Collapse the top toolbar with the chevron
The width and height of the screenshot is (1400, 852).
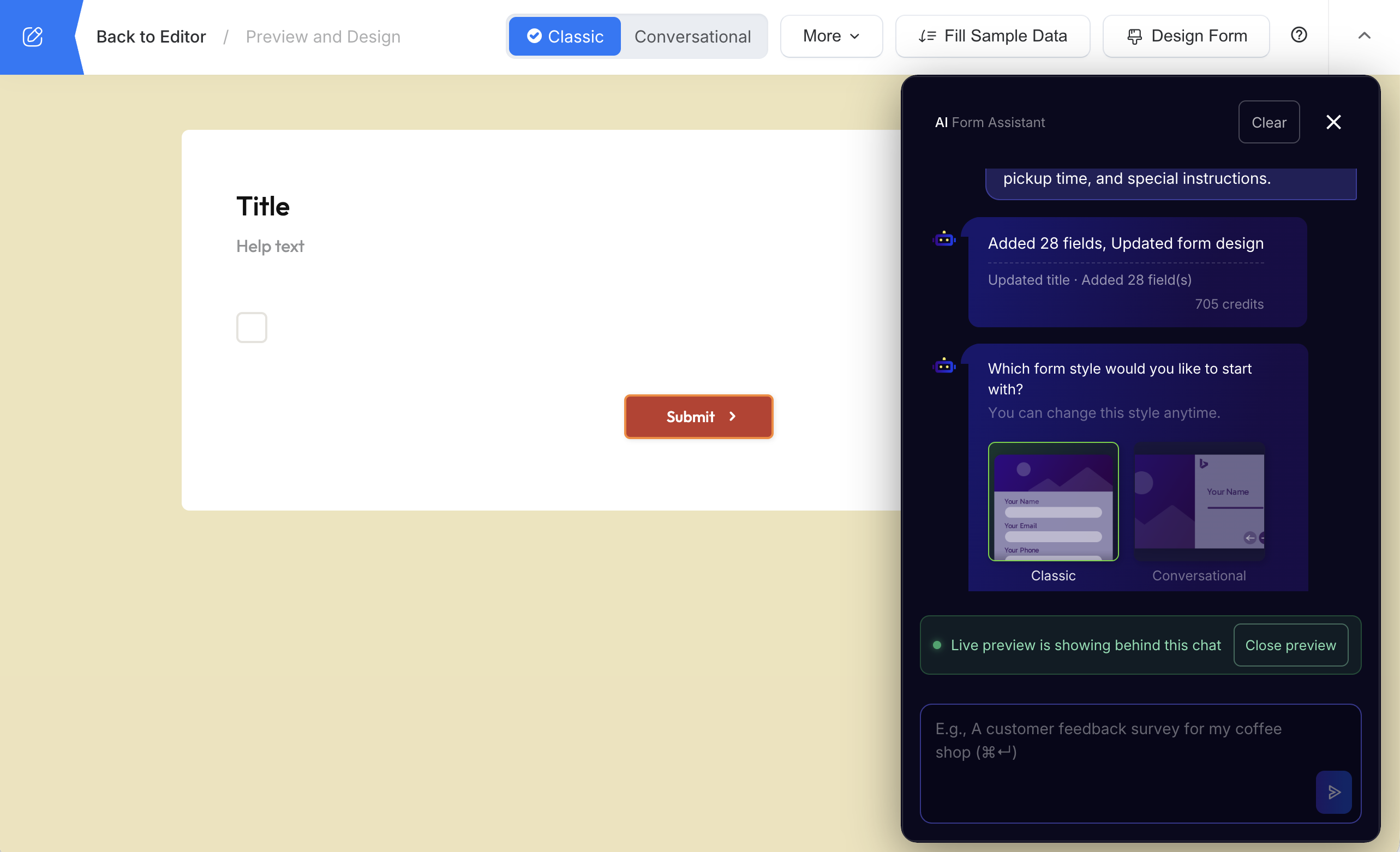tap(1364, 36)
